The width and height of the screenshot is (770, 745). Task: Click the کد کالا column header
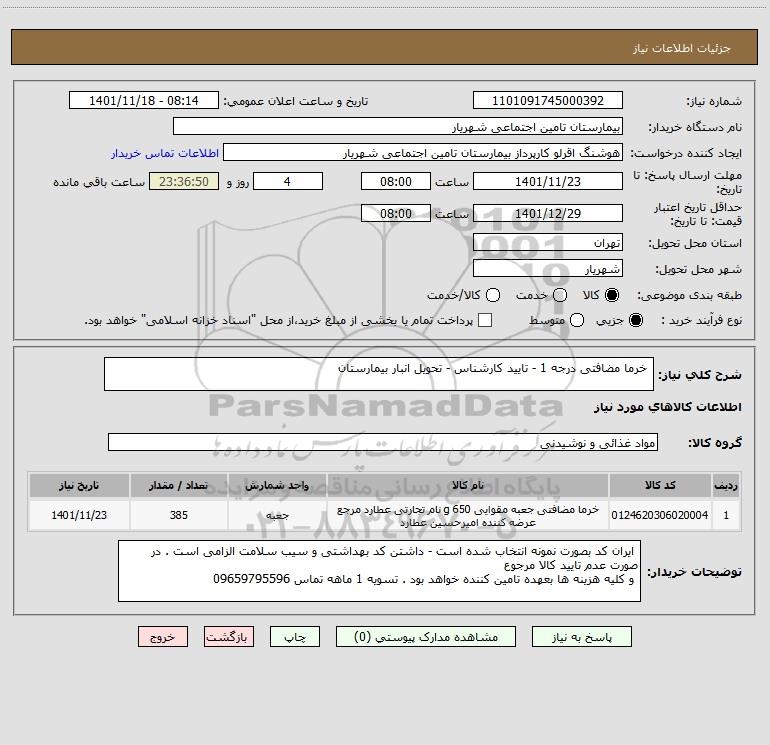click(x=660, y=485)
